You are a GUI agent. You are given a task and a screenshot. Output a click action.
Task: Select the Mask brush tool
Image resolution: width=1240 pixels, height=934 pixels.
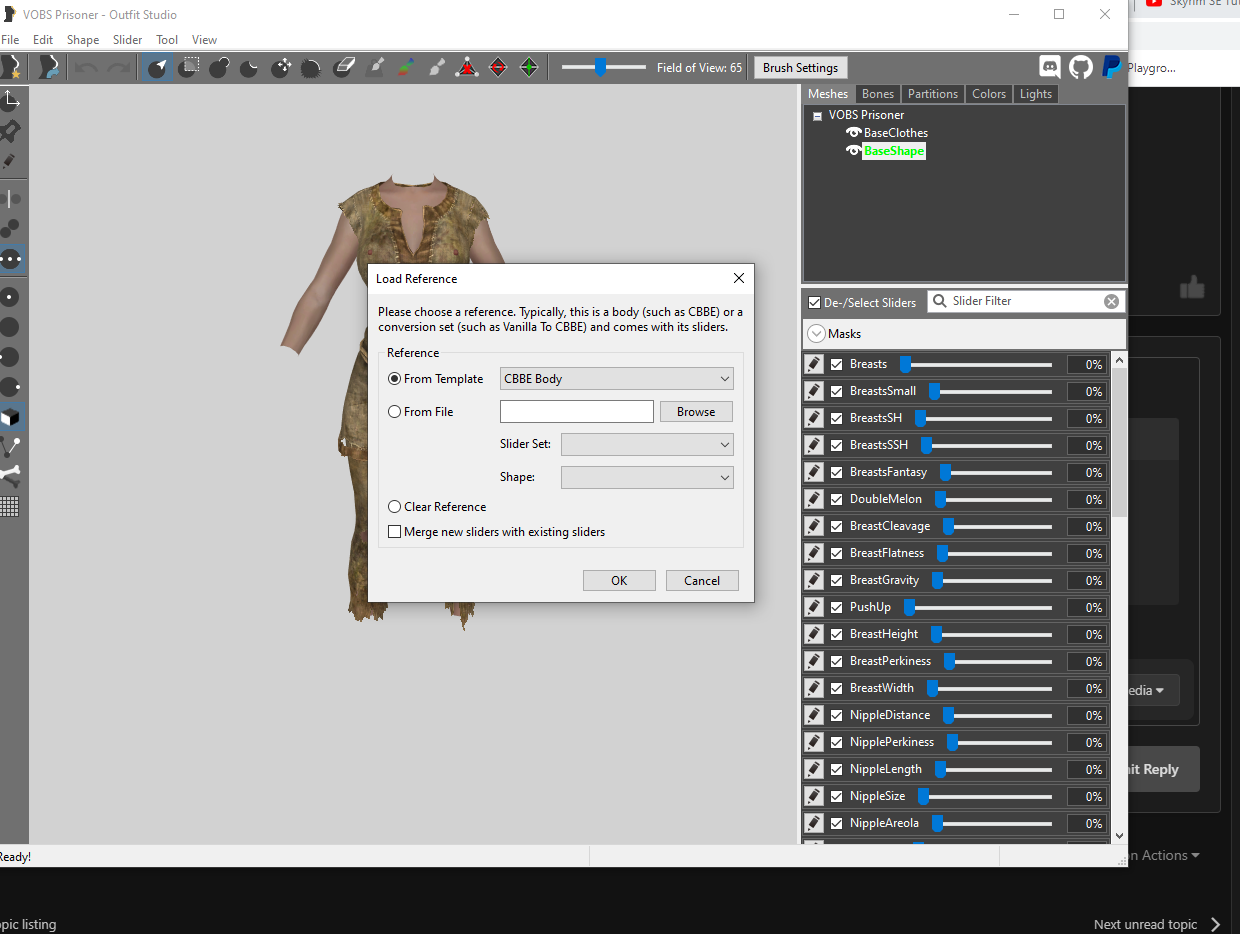tap(189, 67)
